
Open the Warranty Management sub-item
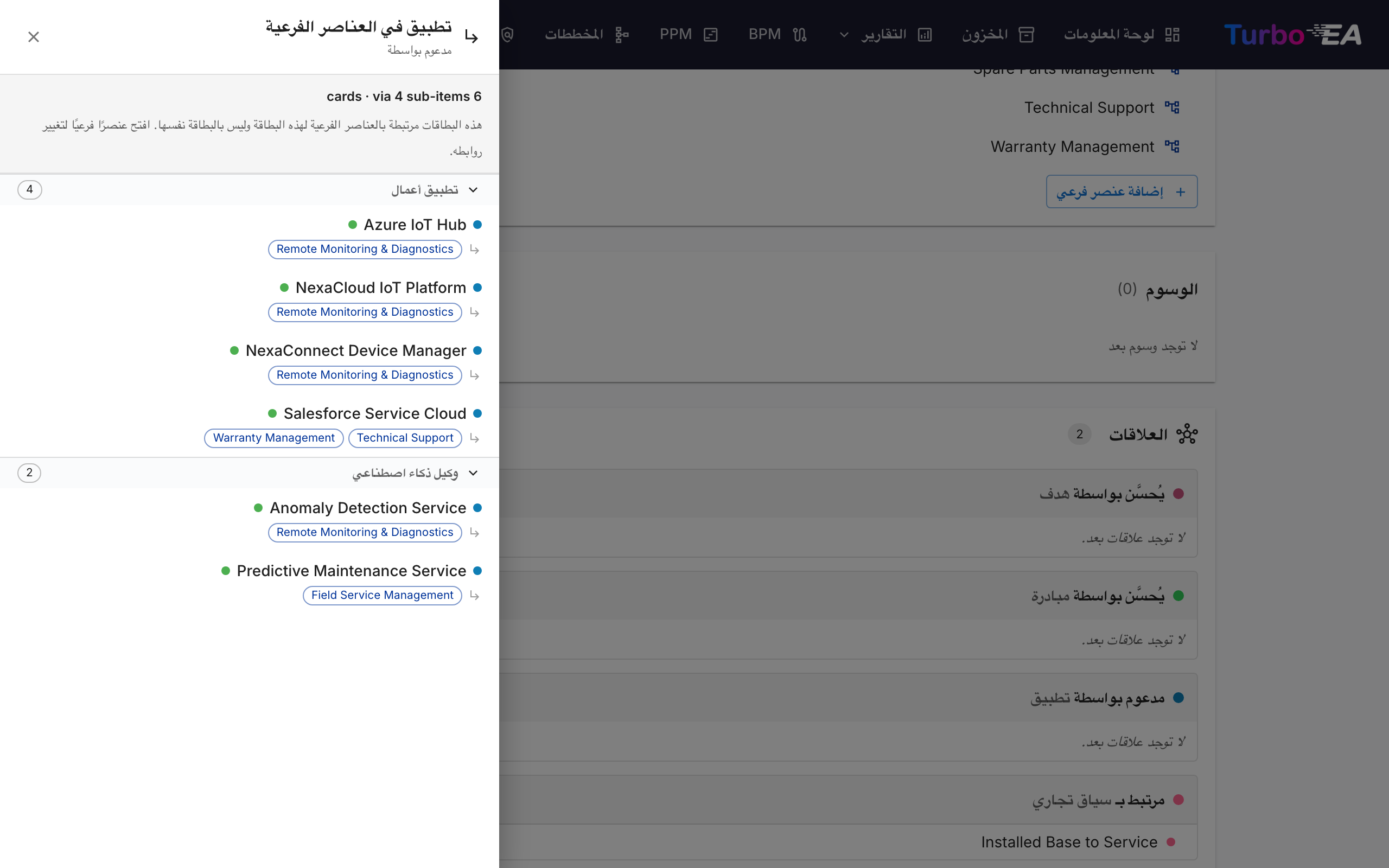1072,146
